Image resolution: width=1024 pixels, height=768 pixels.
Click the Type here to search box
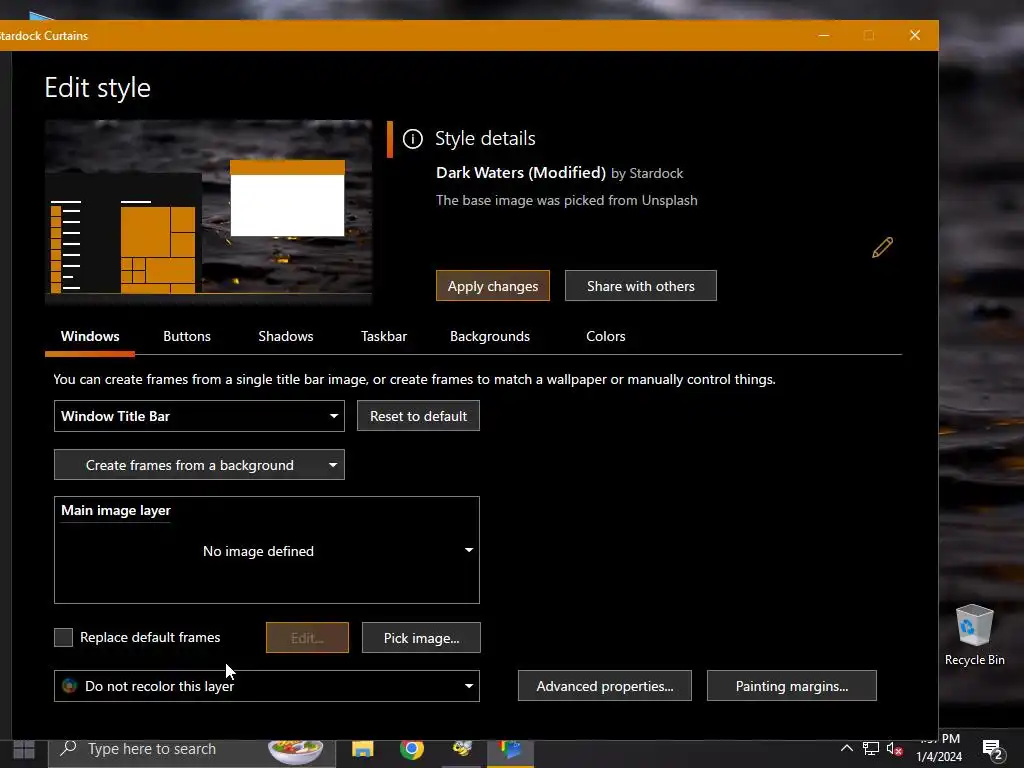click(192, 750)
